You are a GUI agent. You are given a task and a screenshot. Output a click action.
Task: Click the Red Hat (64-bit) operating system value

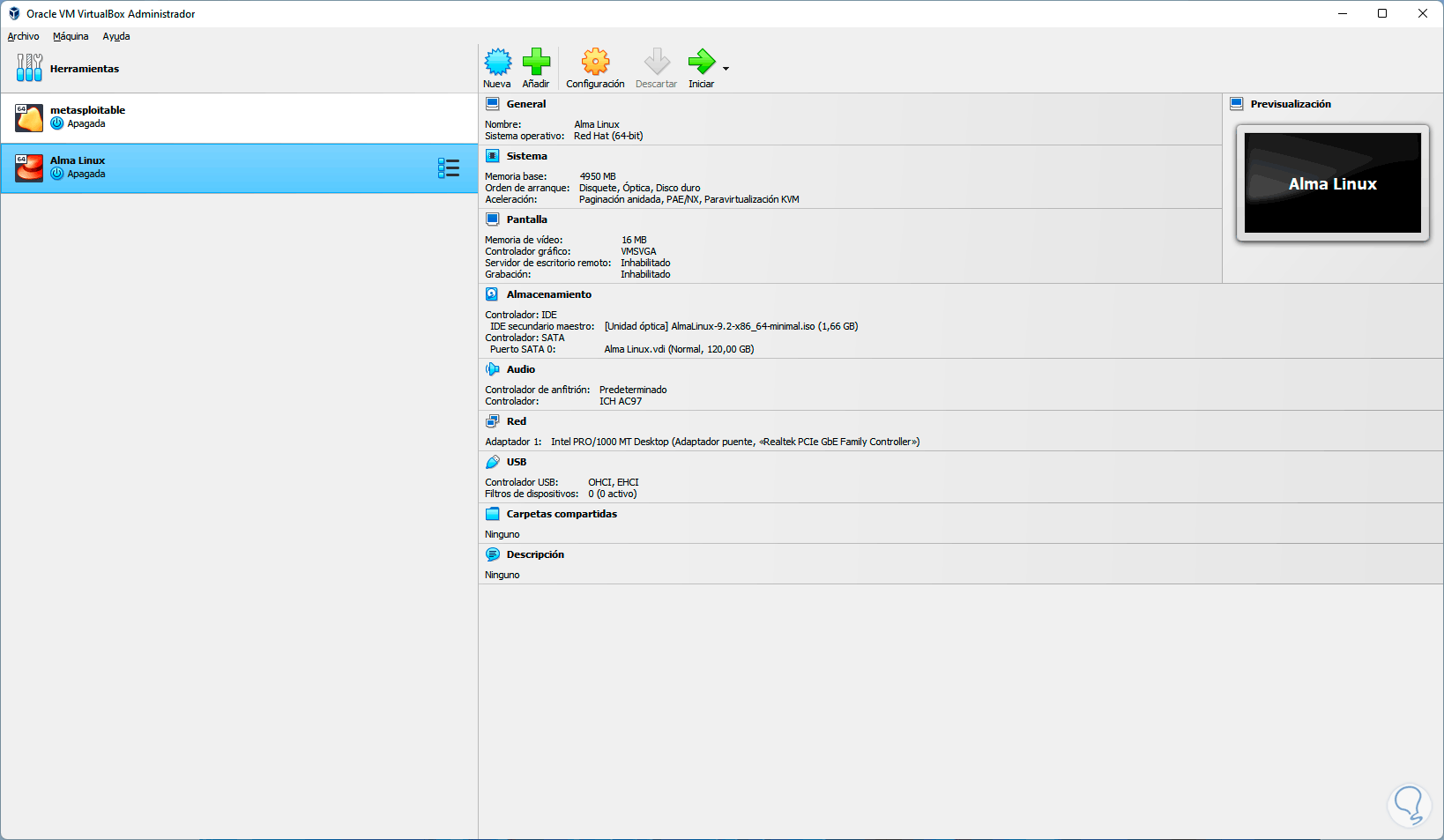click(608, 136)
